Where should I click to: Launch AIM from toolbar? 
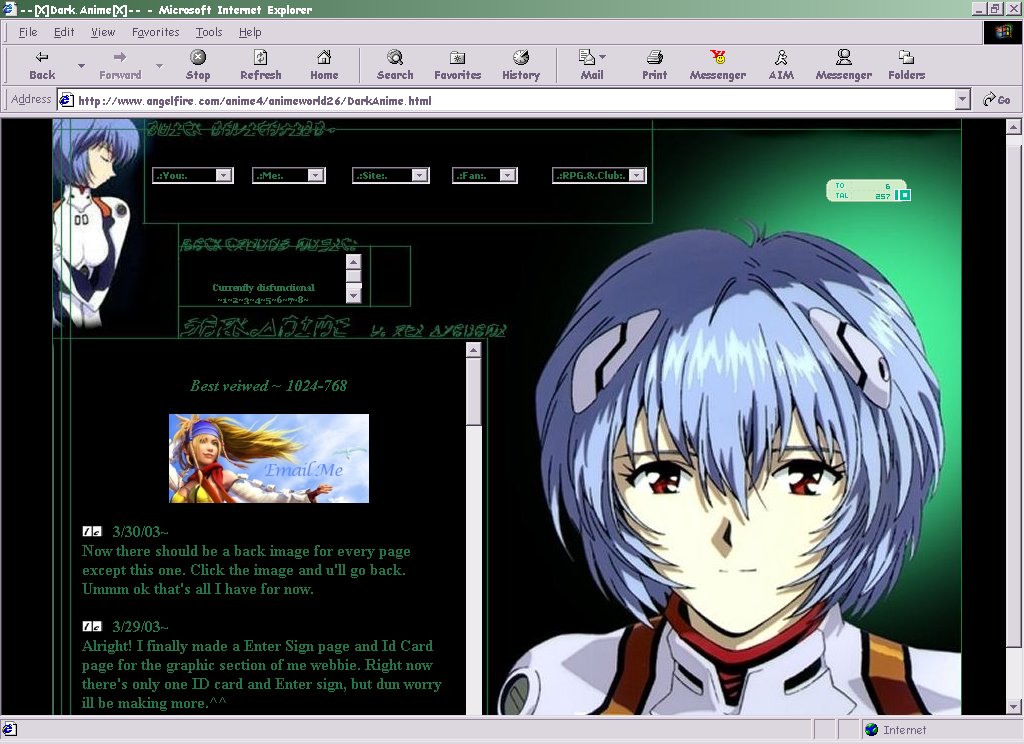[x=781, y=58]
